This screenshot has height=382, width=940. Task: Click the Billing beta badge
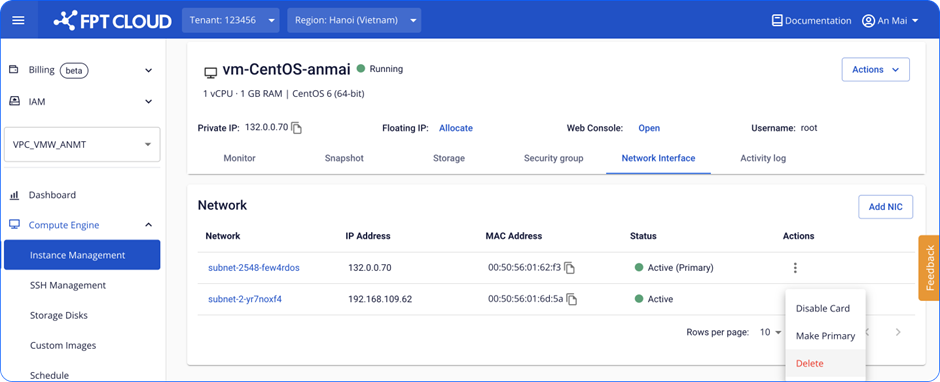point(74,70)
